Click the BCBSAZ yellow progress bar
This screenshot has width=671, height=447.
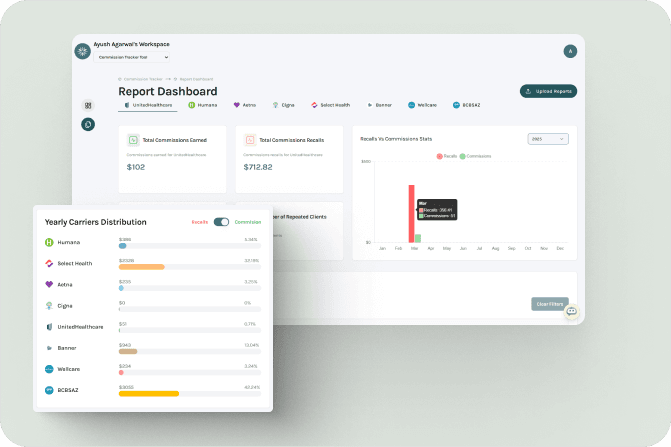(149, 394)
